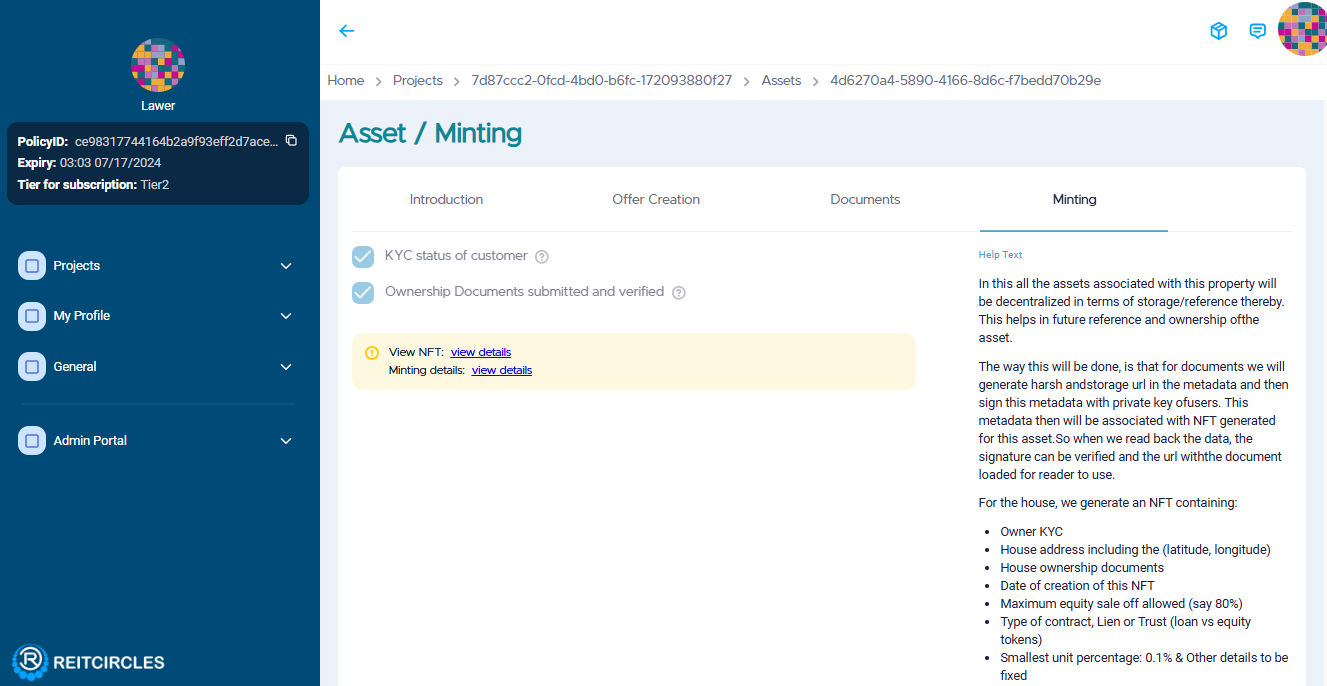Toggle KYC status of customer checkbox
The width and height of the screenshot is (1327, 686).
point(363,257)
